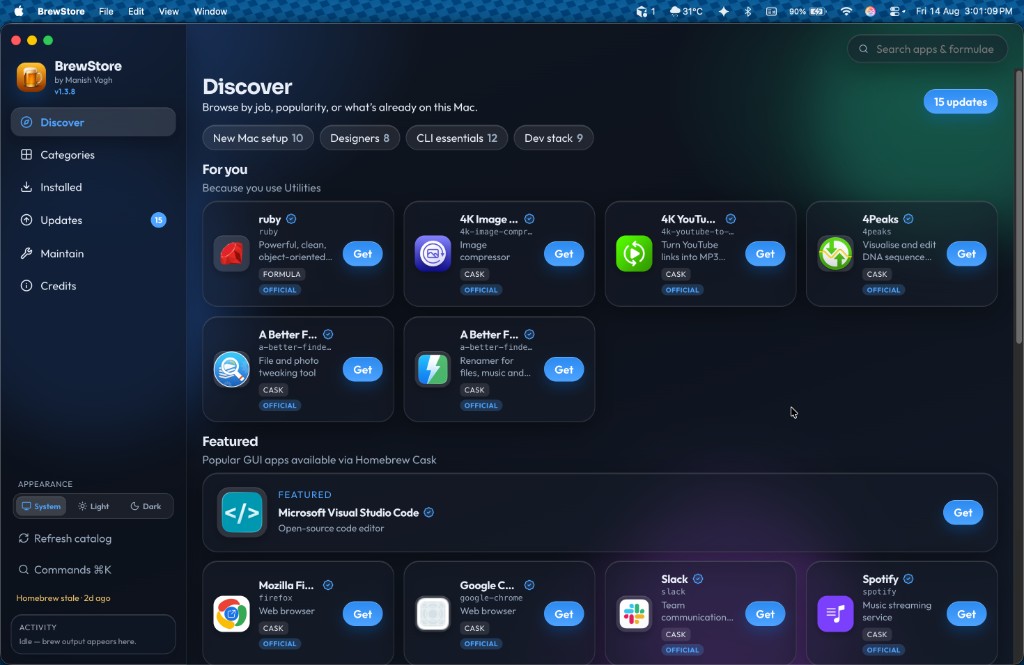Get the Google Chrome cask

coord(564,613)
